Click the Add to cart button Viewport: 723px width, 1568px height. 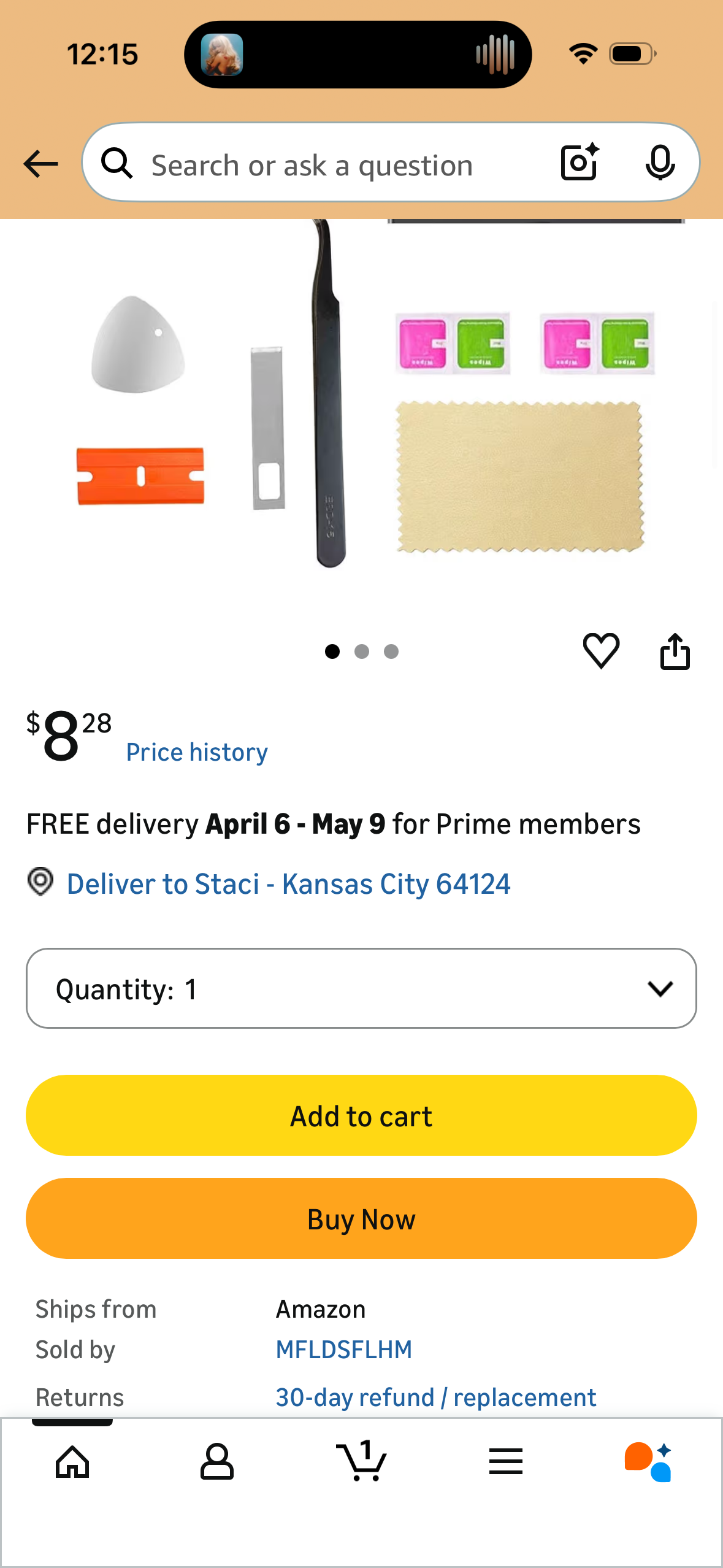361,1115
